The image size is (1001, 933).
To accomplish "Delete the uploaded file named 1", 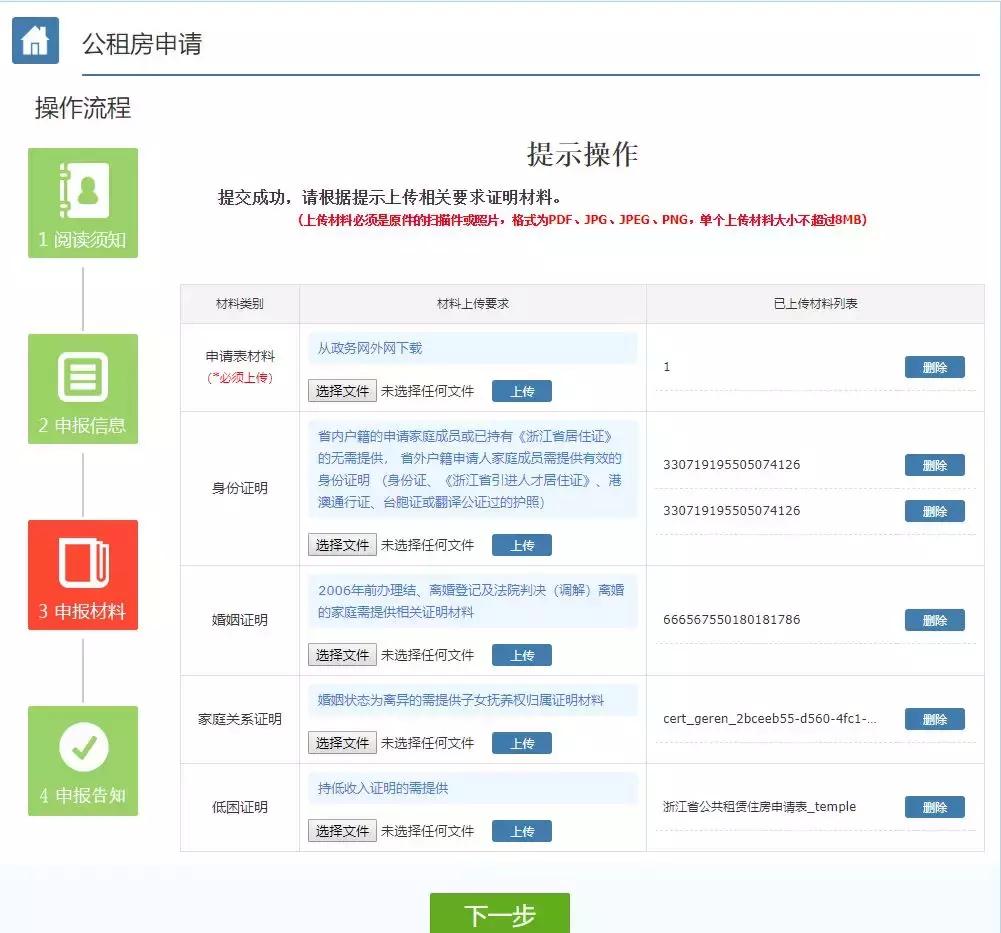I will point(934,367).
